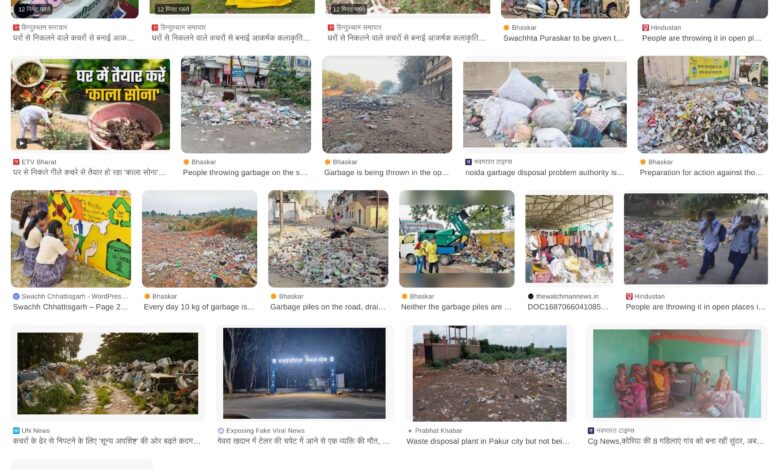Click the ETV Bharat source favicon
The width and height of the screenshot is (780, 470).
click(16, 162)
